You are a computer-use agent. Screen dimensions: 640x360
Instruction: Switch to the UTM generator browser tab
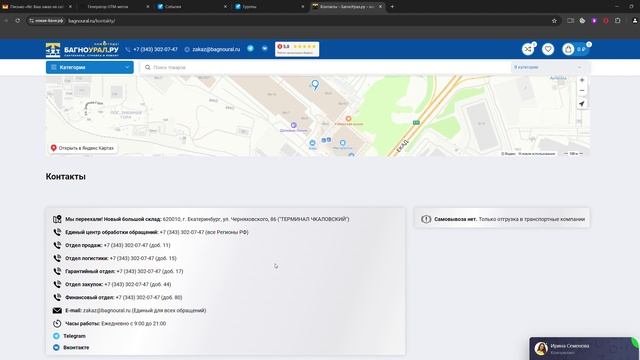(114, 7)
